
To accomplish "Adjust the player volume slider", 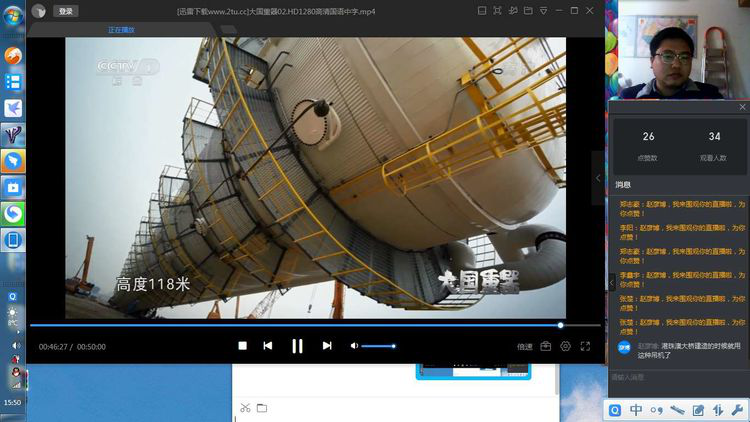I will click(378, 346).
